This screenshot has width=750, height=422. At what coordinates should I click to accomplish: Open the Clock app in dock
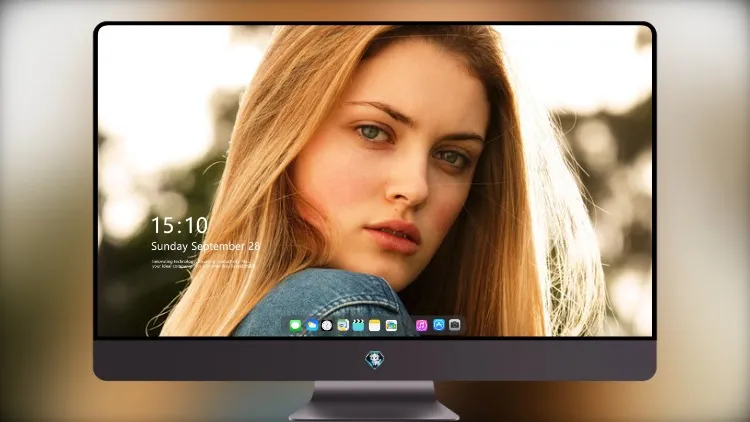point(327,325)
